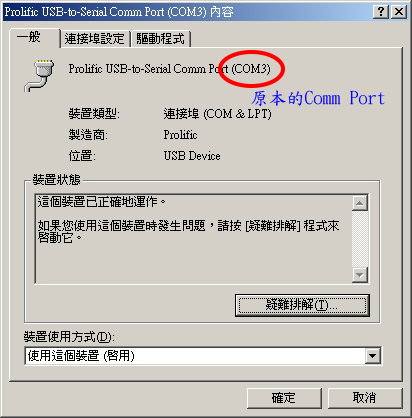Click the 連接埠 (COM & LPT) device type text
This screenshot has width=412, height=418.
point(217,114)
